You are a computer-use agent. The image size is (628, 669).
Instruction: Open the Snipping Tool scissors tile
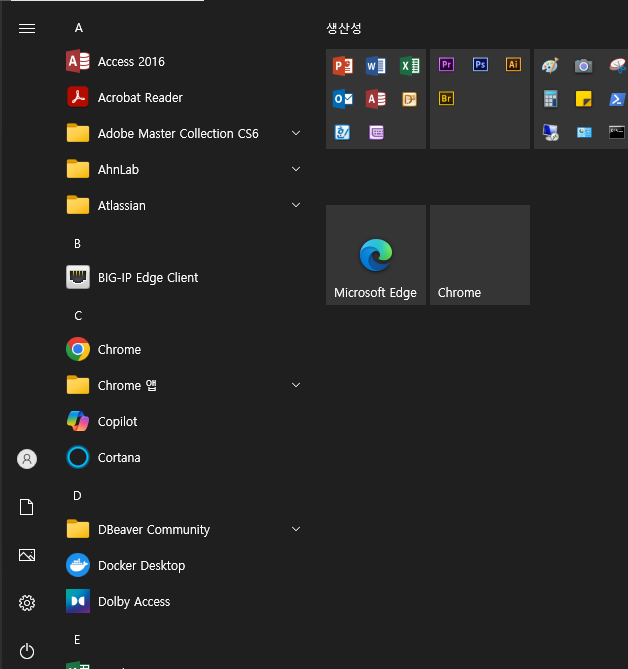(617, 66)
